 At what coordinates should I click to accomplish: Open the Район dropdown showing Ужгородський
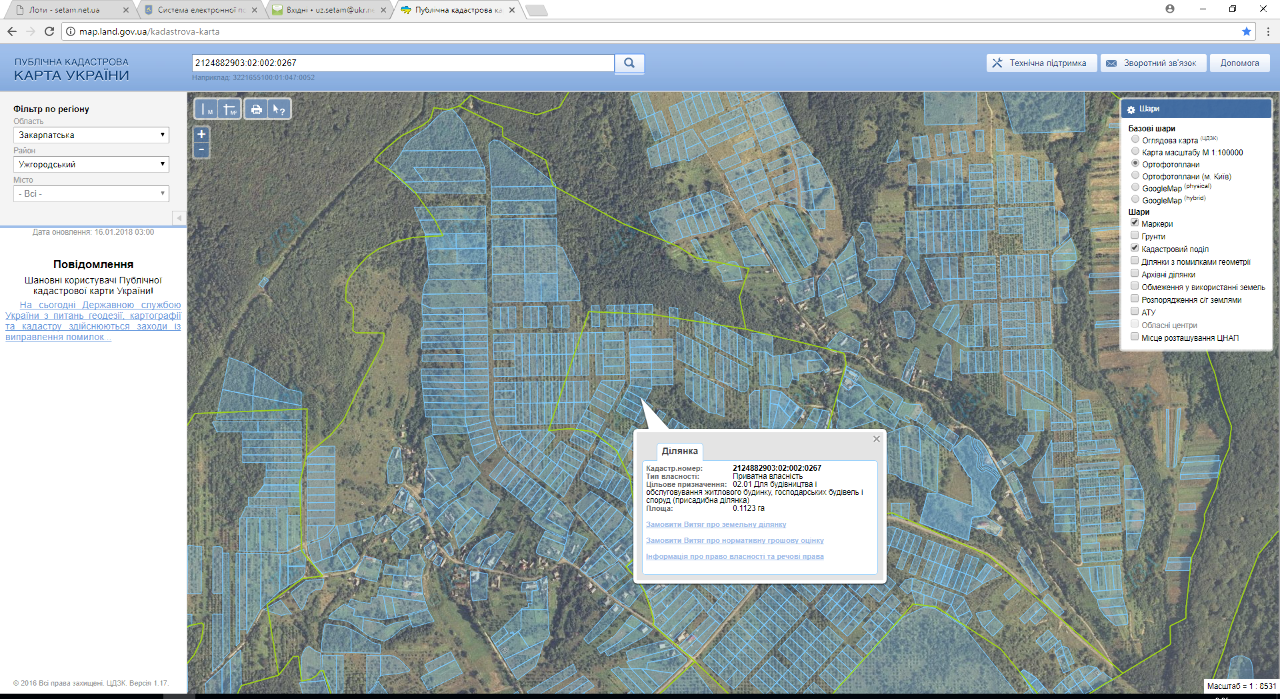click(91, 164)
